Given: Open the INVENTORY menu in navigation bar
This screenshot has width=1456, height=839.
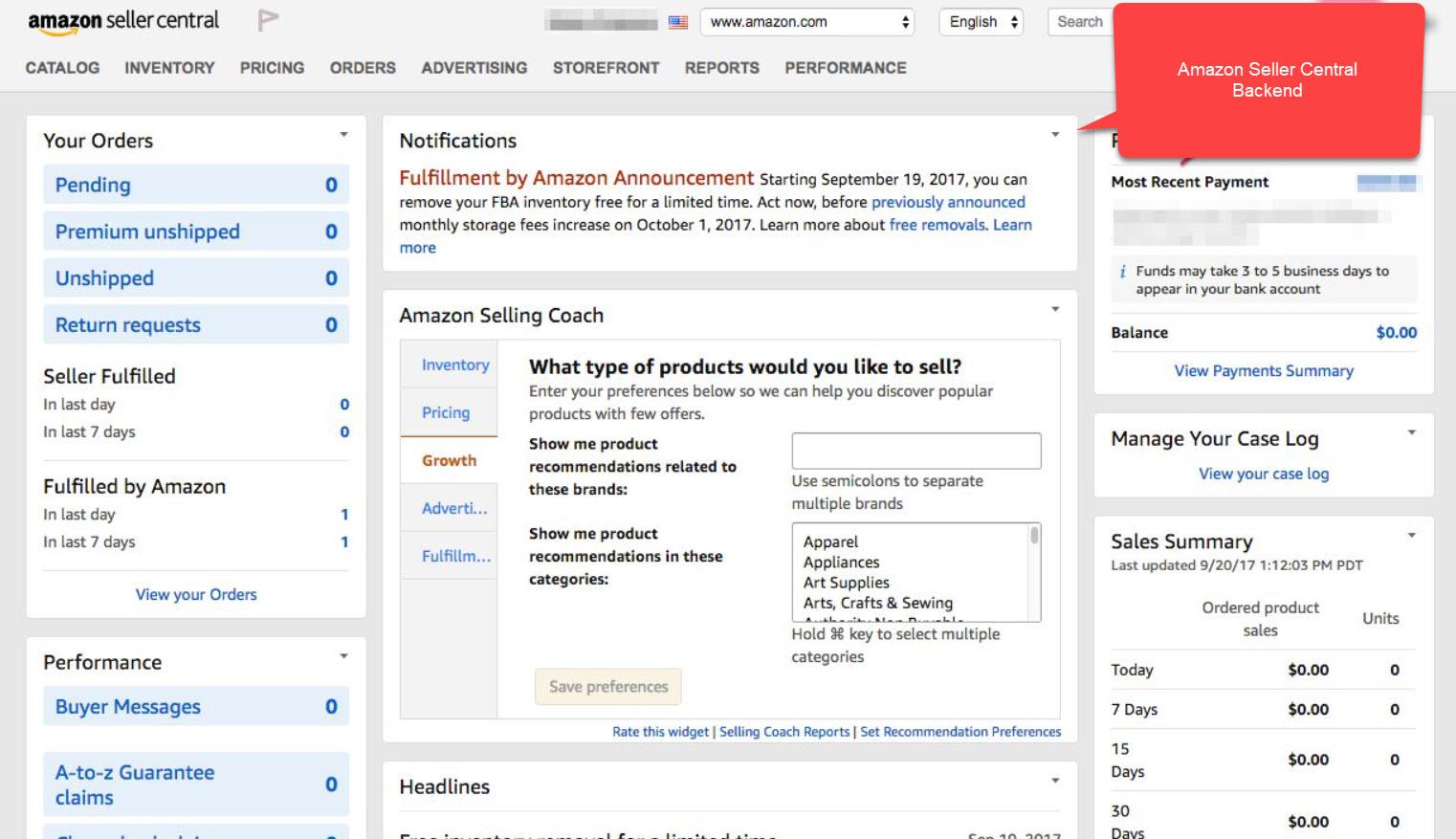Looking at the screenshot, I should [169, 68].
